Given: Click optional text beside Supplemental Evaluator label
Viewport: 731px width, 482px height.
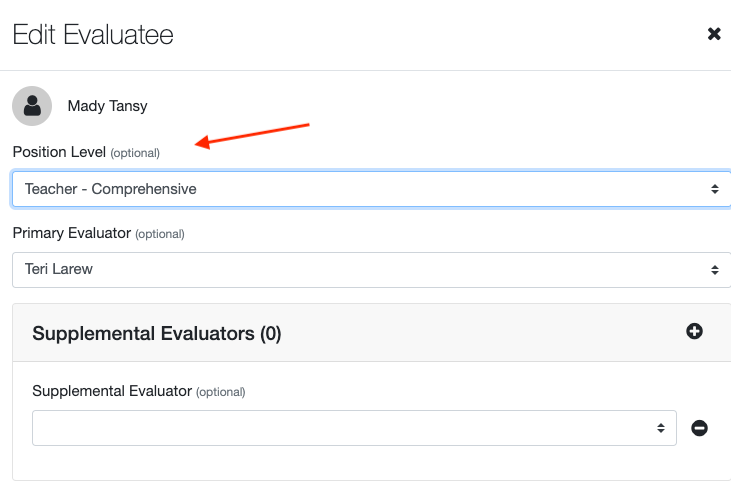Looking at the screenshot, I should pos(220,392).
